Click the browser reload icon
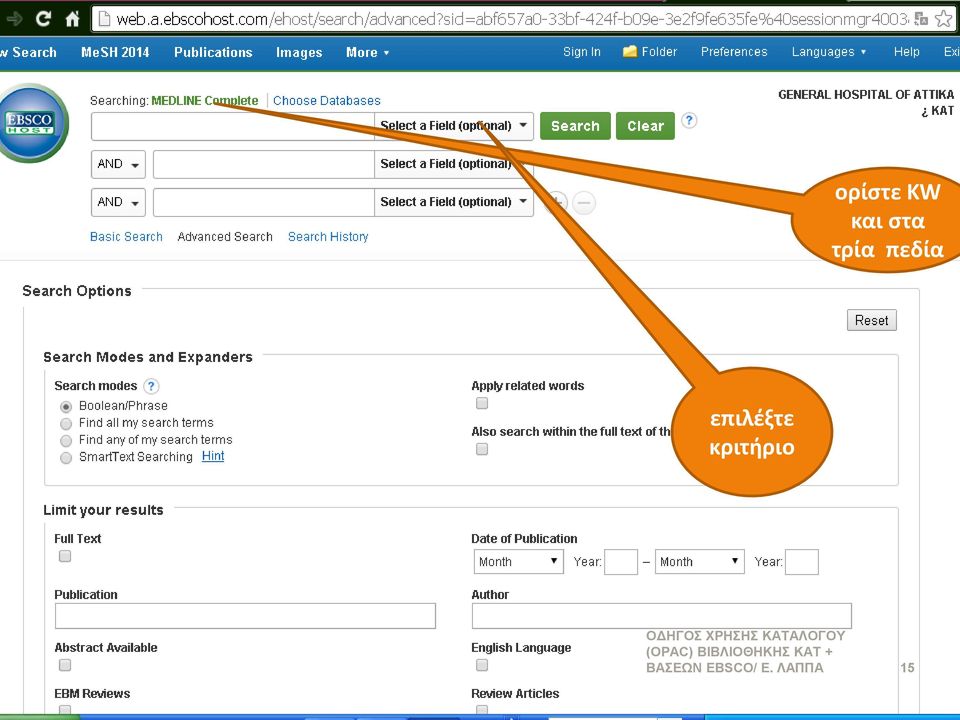Screen dimensions: 960x720 [43, 19]
